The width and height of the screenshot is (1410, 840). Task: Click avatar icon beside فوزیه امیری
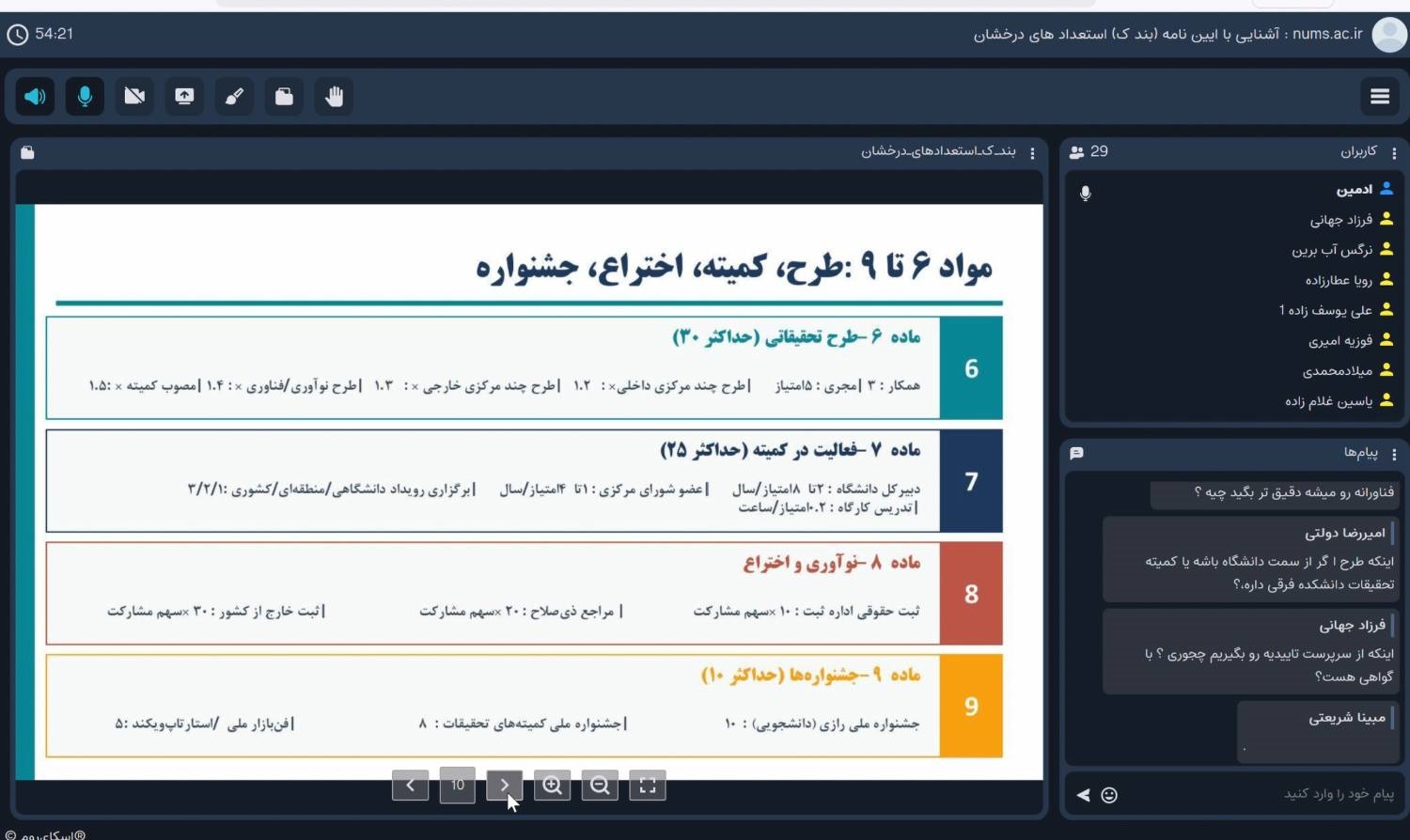(1386, 339)
